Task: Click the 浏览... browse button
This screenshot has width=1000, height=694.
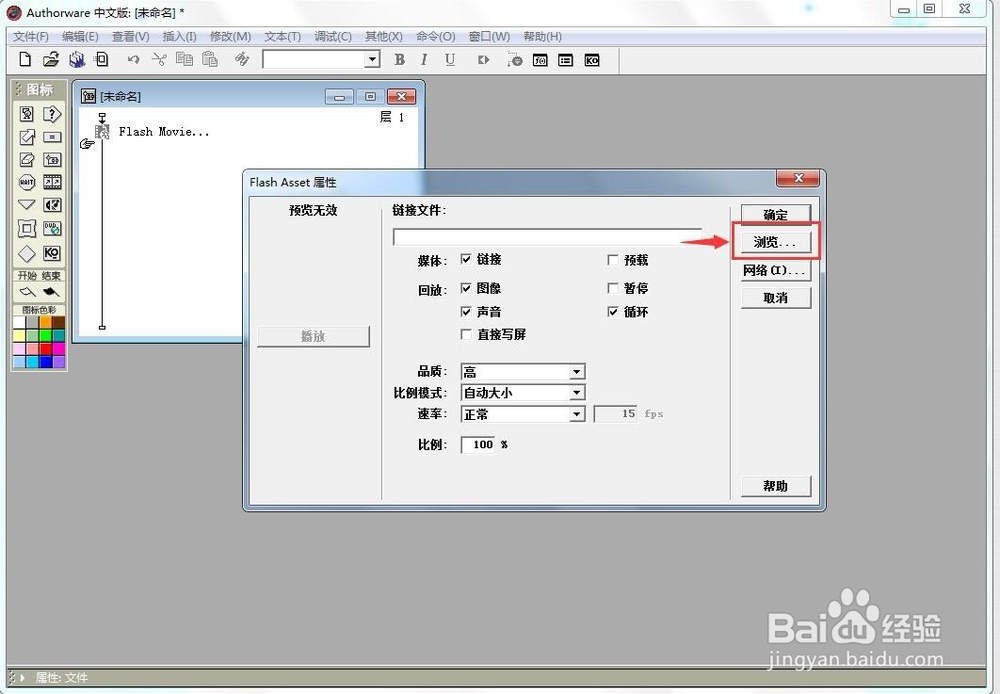Action: (775, 242)
